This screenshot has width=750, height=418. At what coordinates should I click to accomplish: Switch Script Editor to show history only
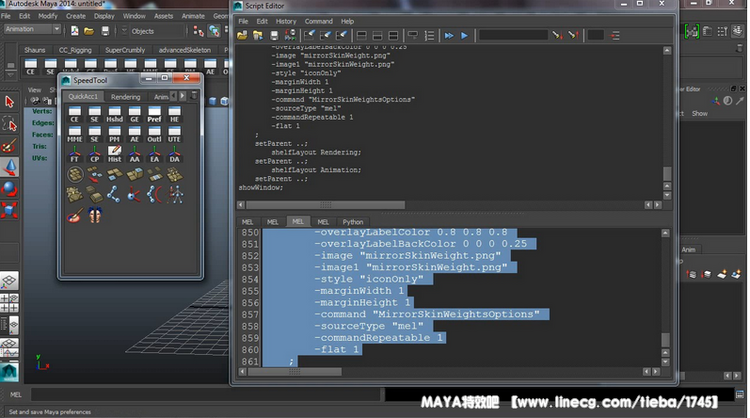362,35
